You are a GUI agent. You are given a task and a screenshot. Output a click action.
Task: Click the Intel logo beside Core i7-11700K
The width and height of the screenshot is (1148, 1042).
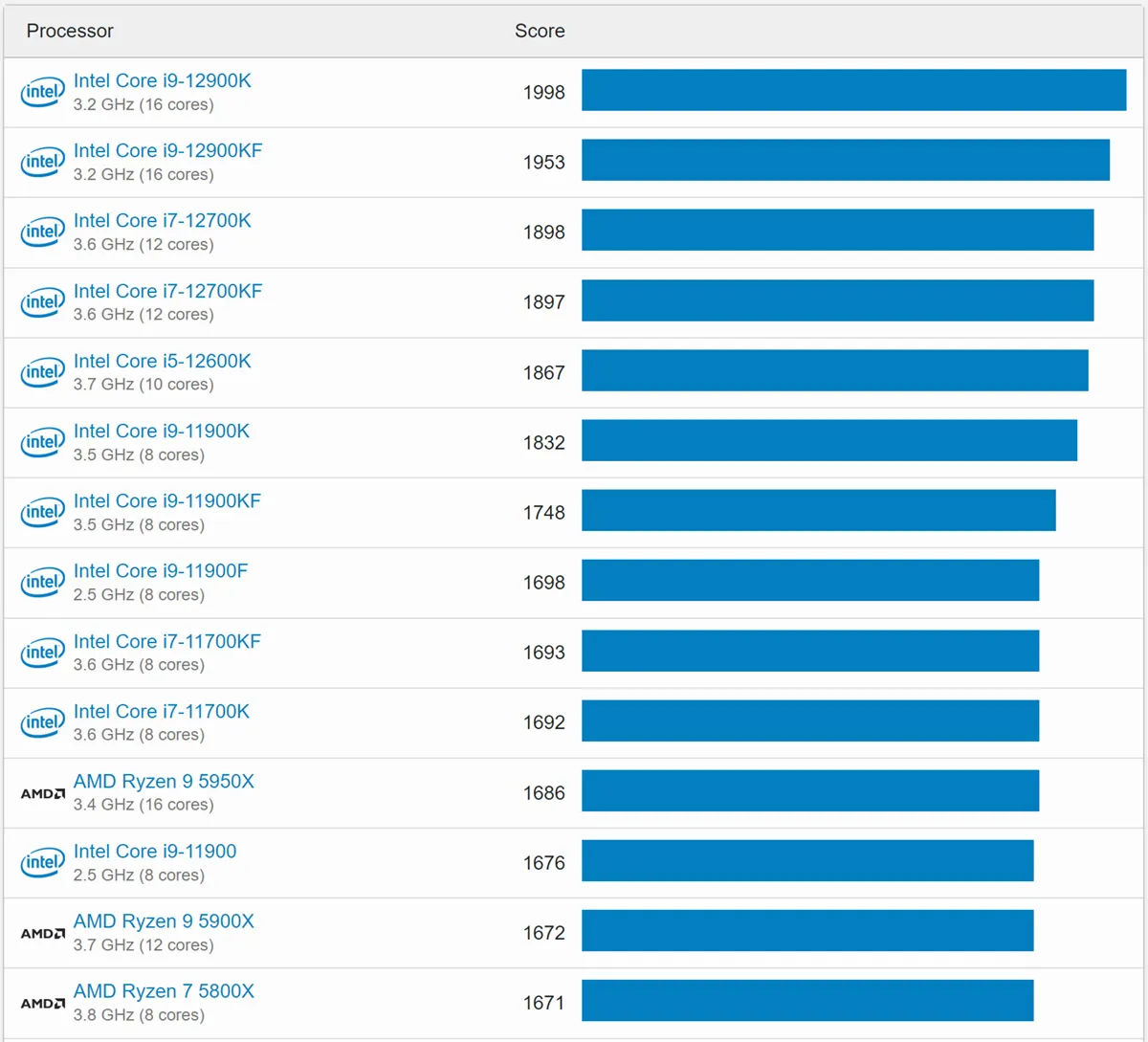pos(42,722)
